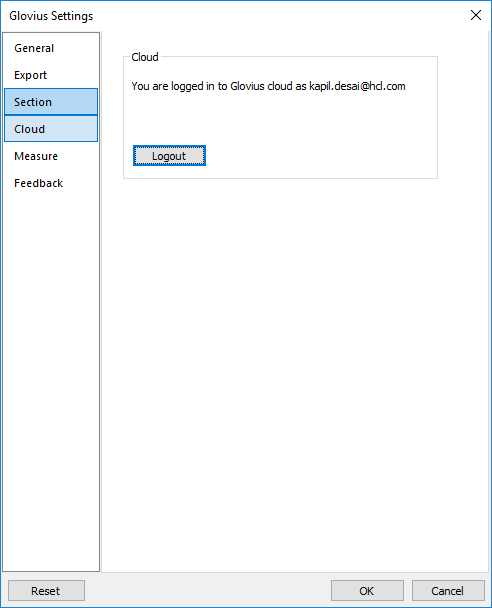Switch to the Export settings page
The image size is (492, 608).
pos(51,75)
